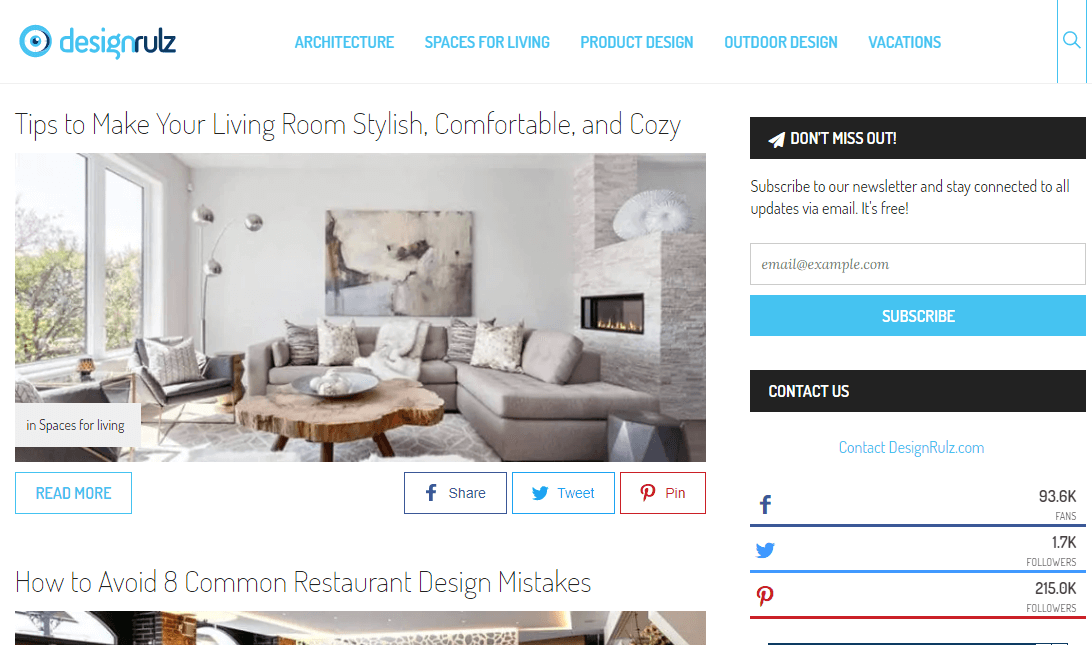Viewport: 1092px width, 645px height.
Task: Select Outdoor Design in navigation
Action: [781, 42]
